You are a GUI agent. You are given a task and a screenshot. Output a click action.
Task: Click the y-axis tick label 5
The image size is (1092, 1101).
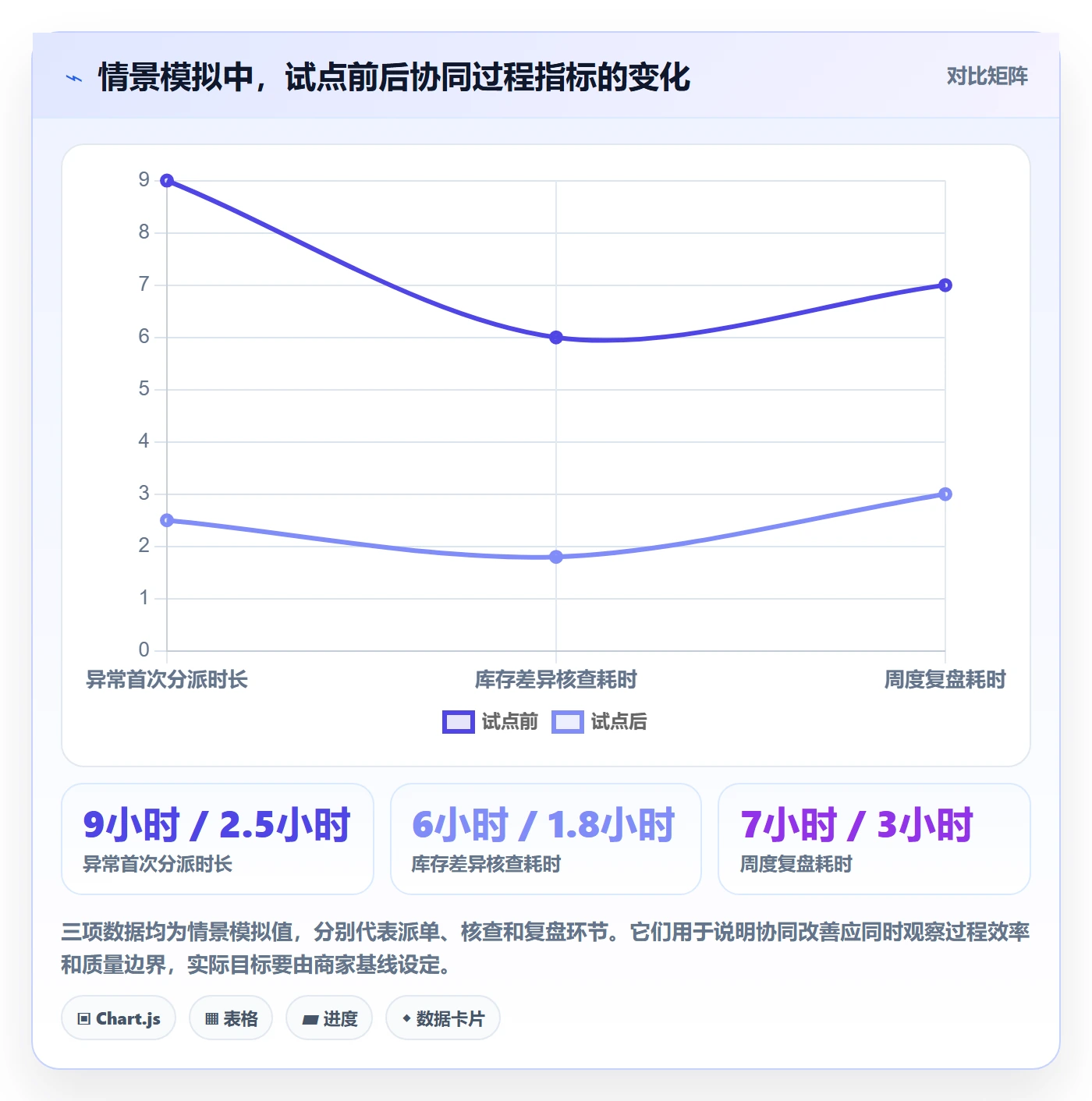point(144,389)
